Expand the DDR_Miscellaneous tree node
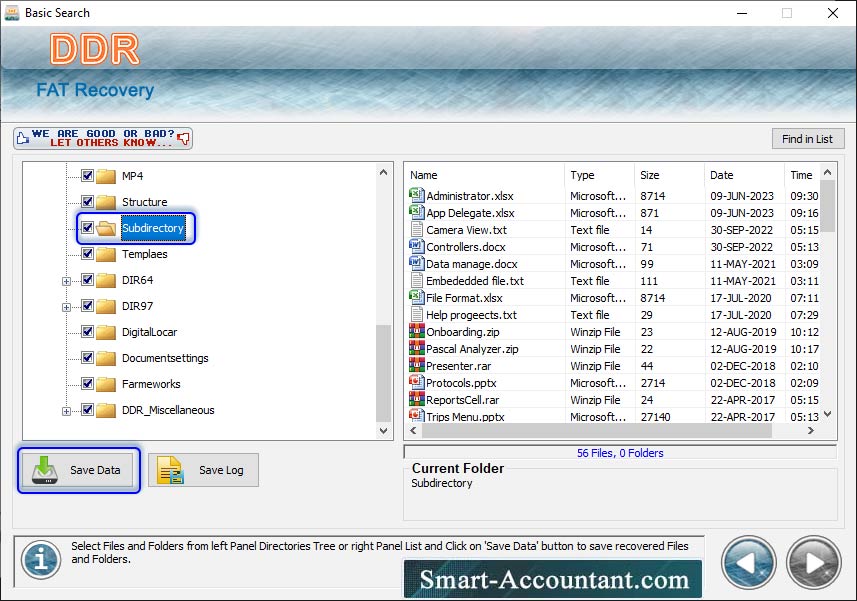The height and width of the screenshot is (601, 857). pyautogui.click(x=66, y=411)
